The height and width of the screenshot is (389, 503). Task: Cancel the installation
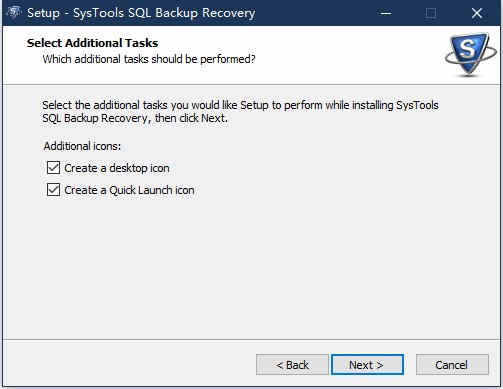click(452, 365)
